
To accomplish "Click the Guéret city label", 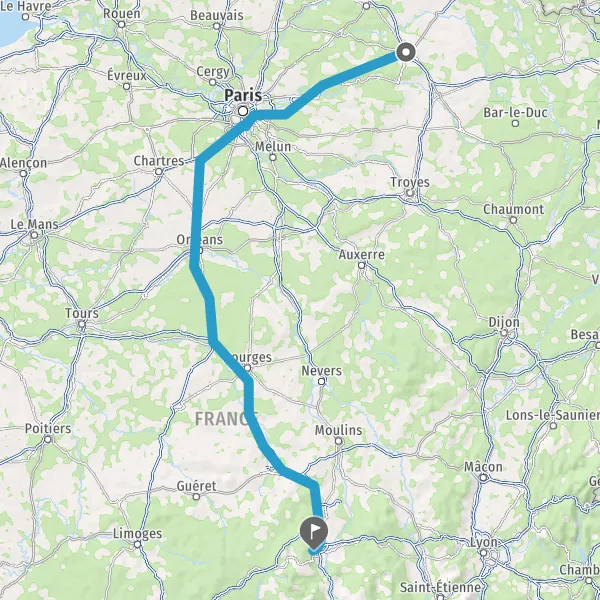I will pyautogui.click(x=196, y=486).
